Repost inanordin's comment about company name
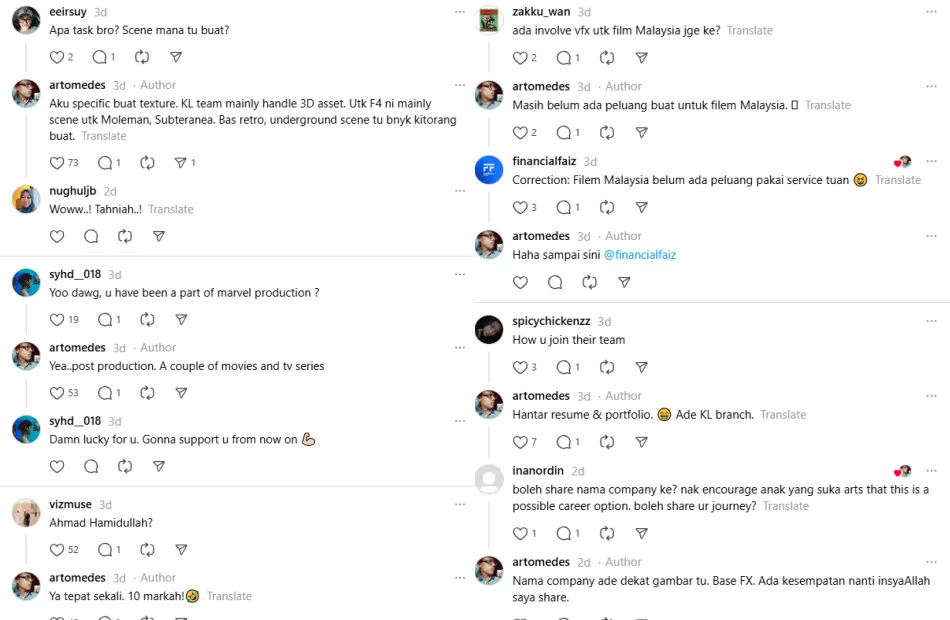This screenshot has width=950, height=620. point(606,534)
